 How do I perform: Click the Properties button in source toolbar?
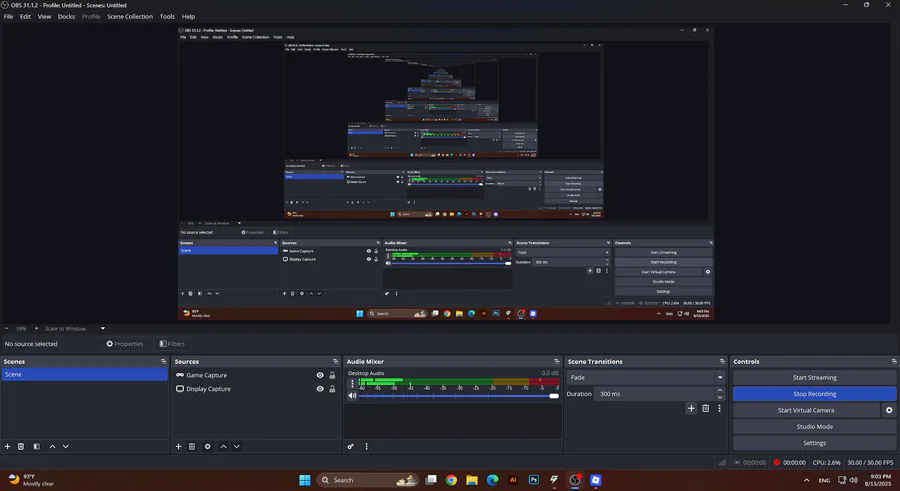[125, 343]
